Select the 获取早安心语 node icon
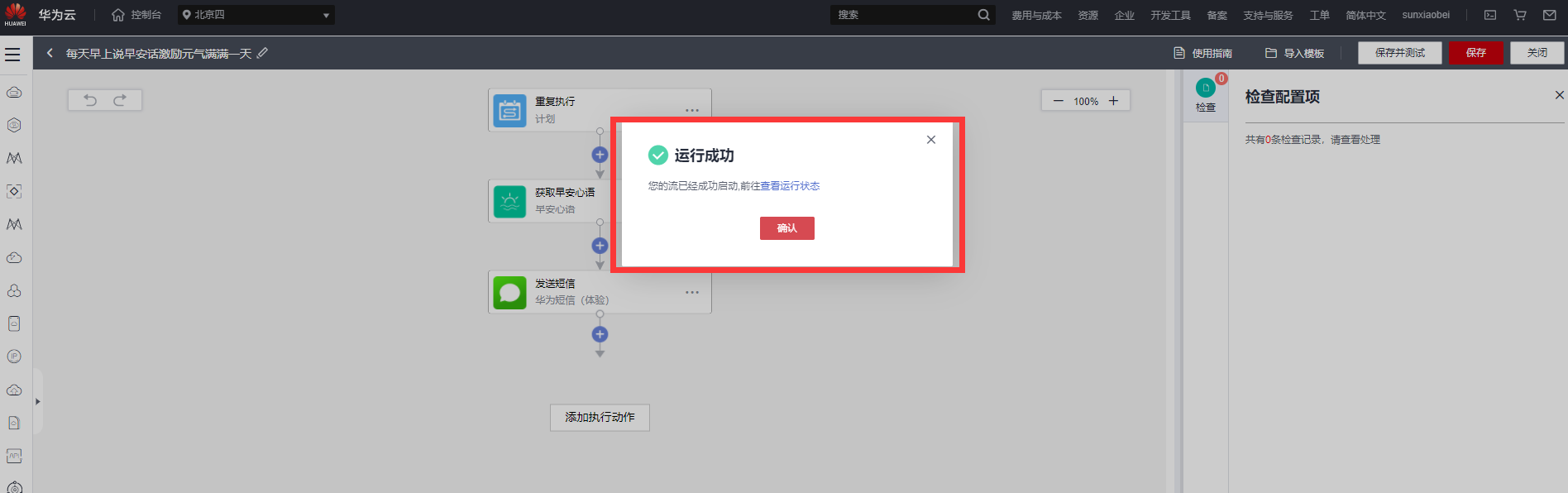The width and height of the screenshot is (1568, 493). (x=510, y=202)
